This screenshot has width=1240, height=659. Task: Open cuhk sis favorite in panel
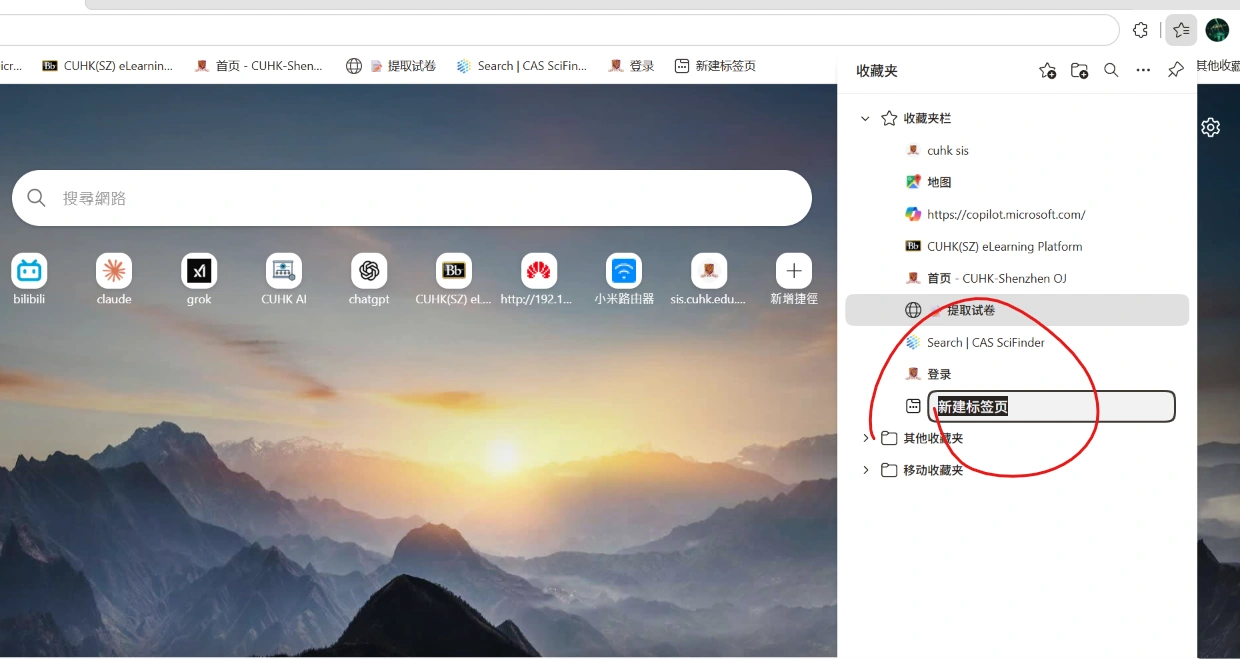[1017, 150]
